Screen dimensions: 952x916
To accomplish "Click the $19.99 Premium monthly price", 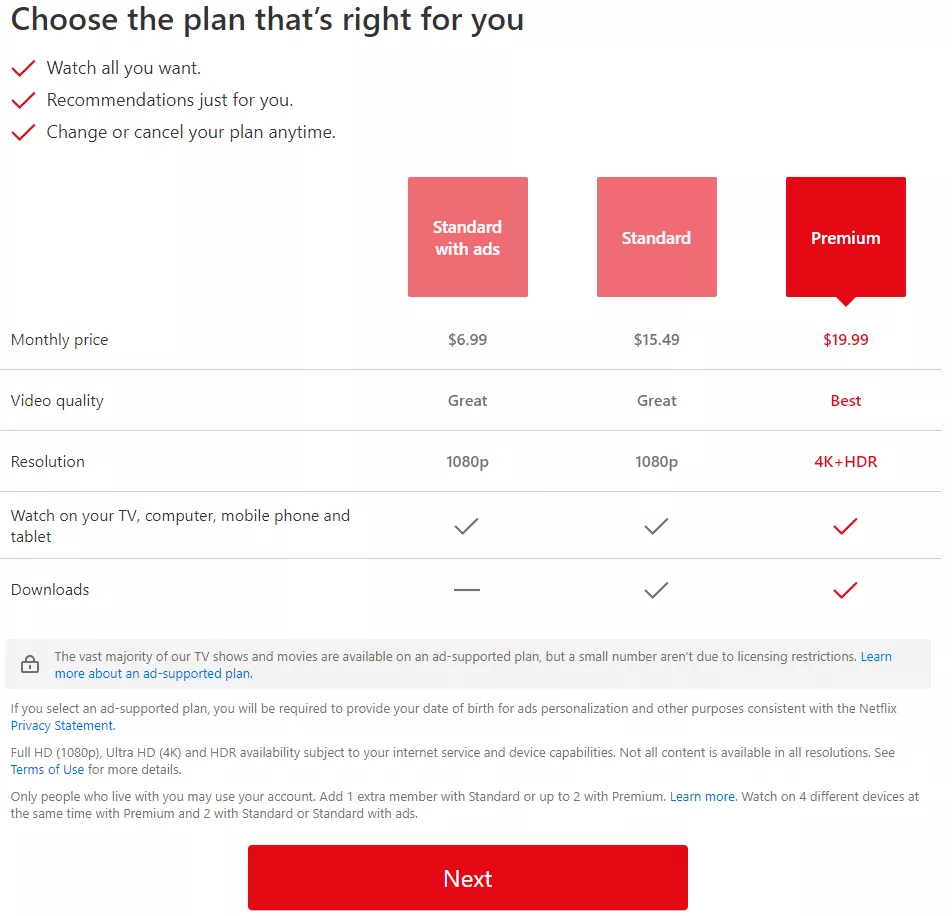I will pos(845,340).
